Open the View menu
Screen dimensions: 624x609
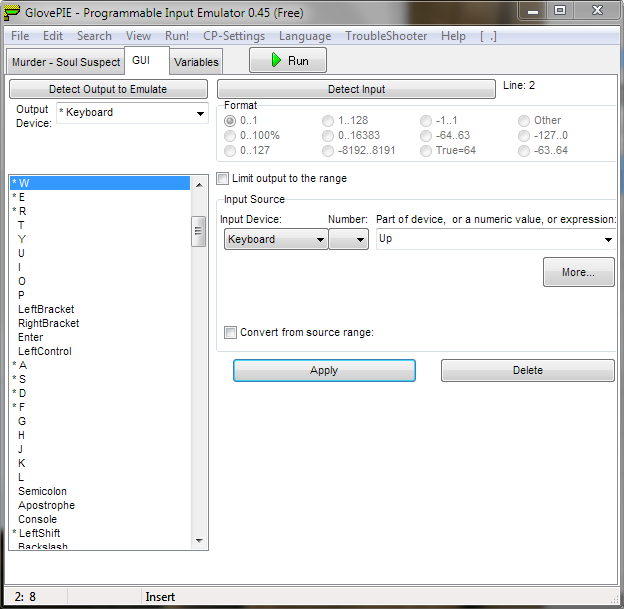138,36
